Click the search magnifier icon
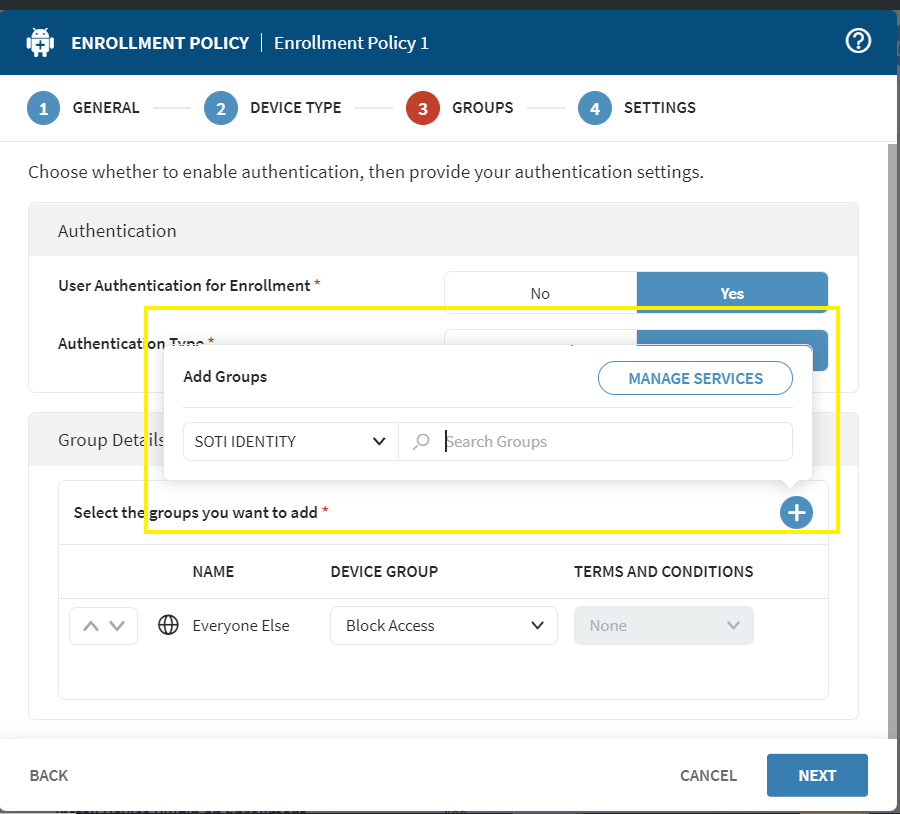This screenshot has height=814, width=900. (421, 441)
